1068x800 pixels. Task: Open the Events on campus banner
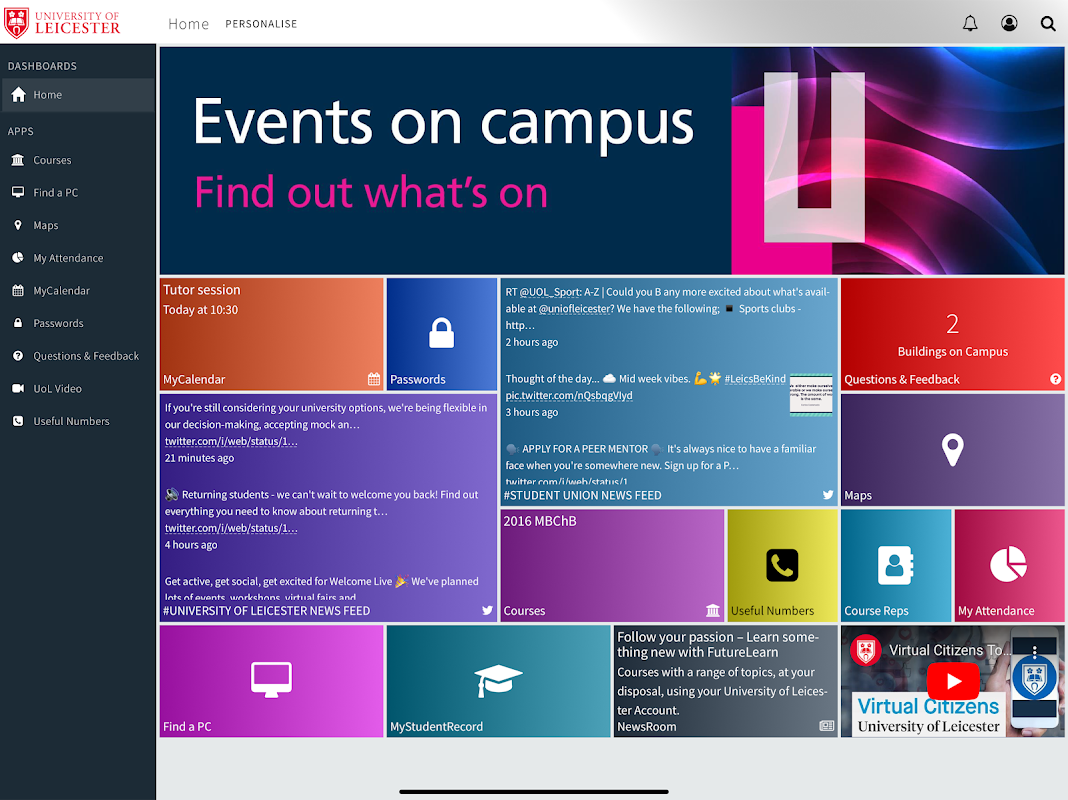point(612,161)
